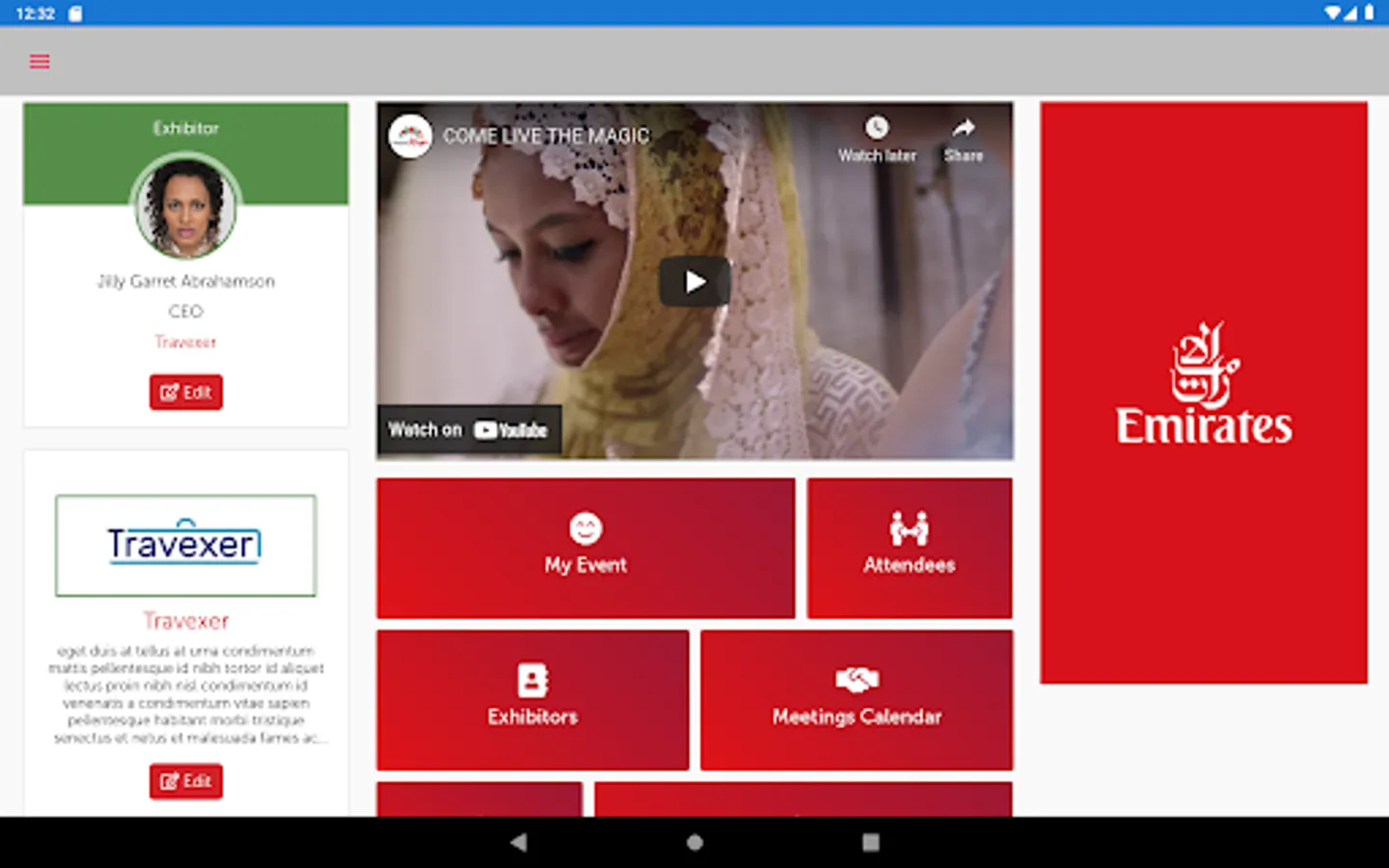
Task: Open the Attendees tile
Action: [910, 548]
